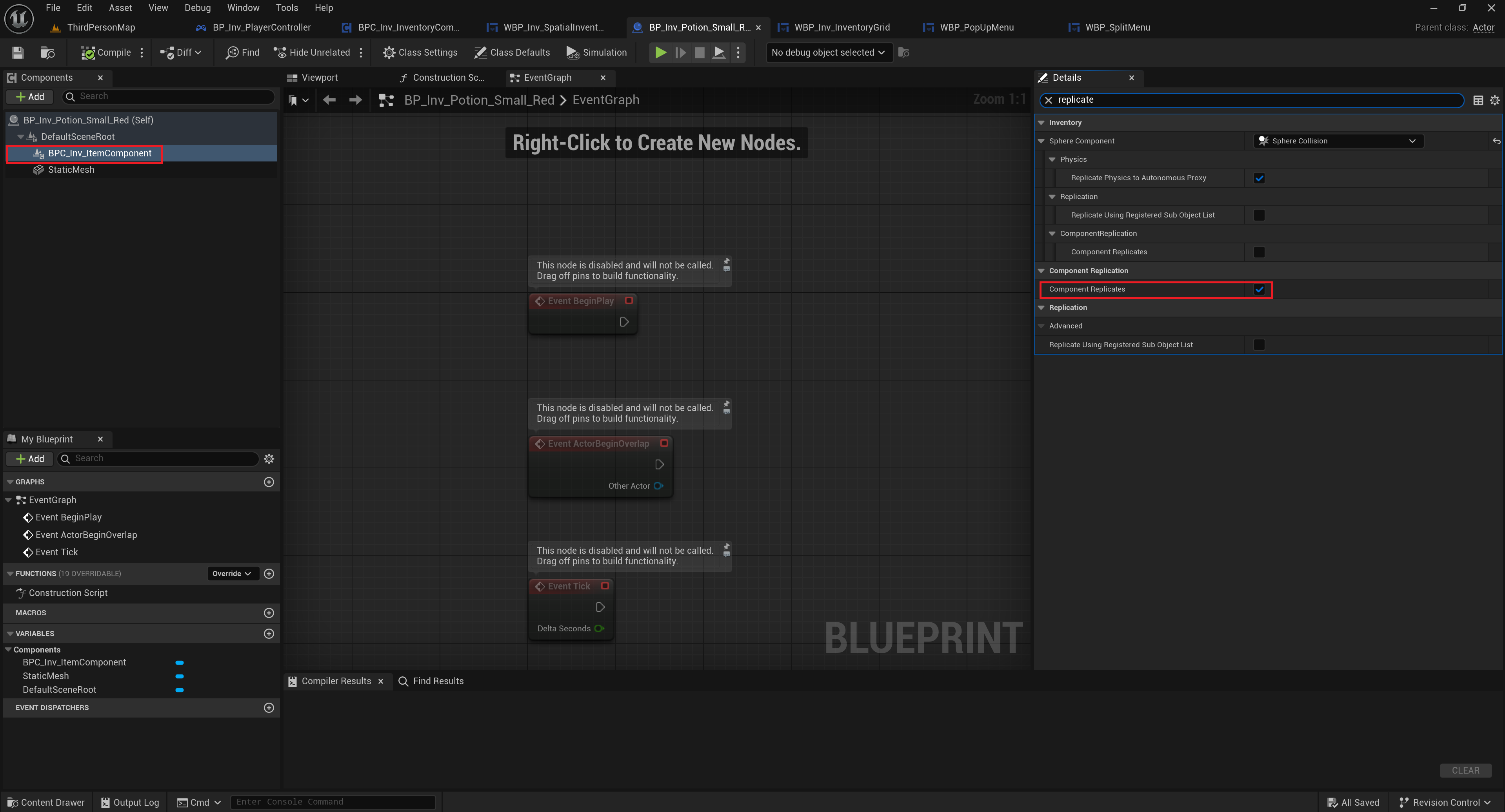Click the Save blueprint disk icon
Image resolution: width=1505 pixels, height=812 pixels.
18,53
